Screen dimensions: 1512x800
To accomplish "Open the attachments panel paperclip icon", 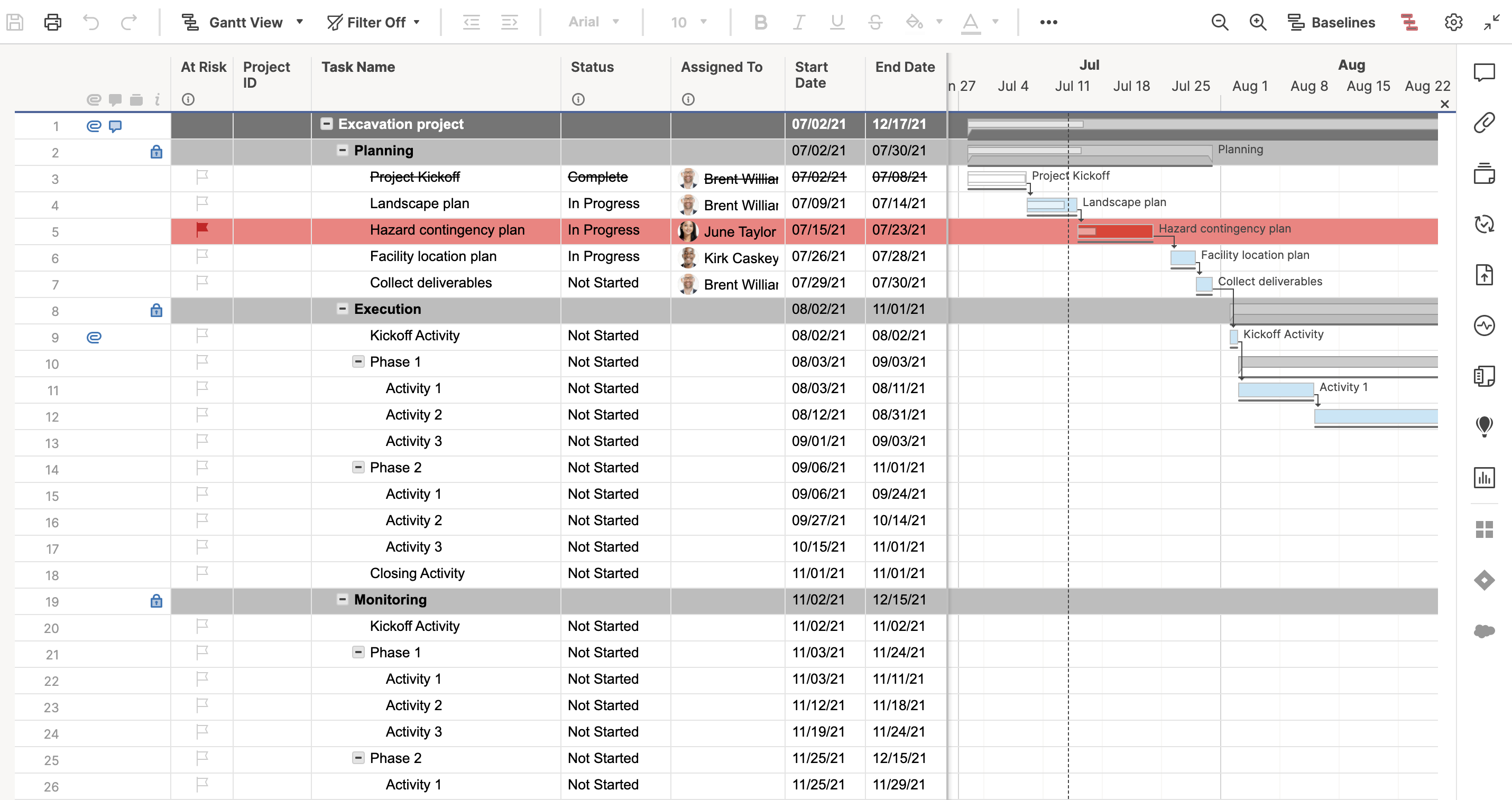I will tap(1484, 123).
